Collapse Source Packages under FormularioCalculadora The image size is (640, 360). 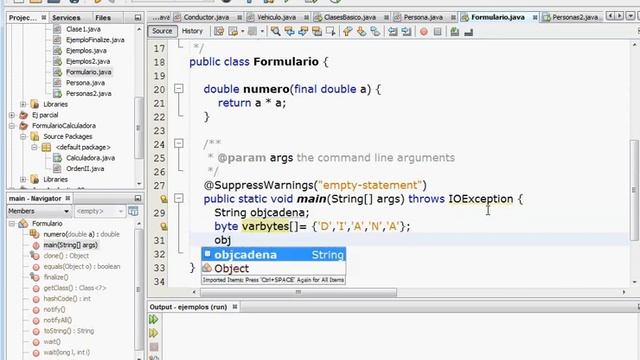(23, 136)
